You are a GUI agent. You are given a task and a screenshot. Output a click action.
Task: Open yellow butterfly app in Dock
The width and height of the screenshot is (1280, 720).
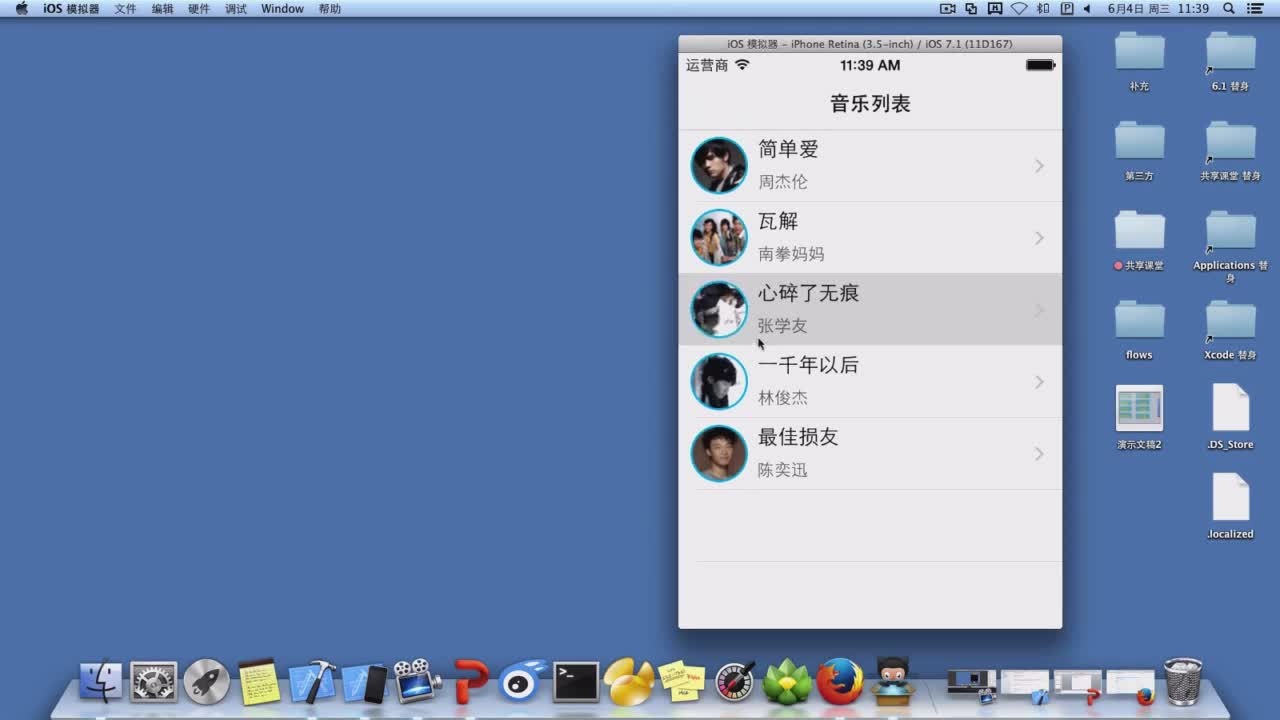[x=629, y=682]
